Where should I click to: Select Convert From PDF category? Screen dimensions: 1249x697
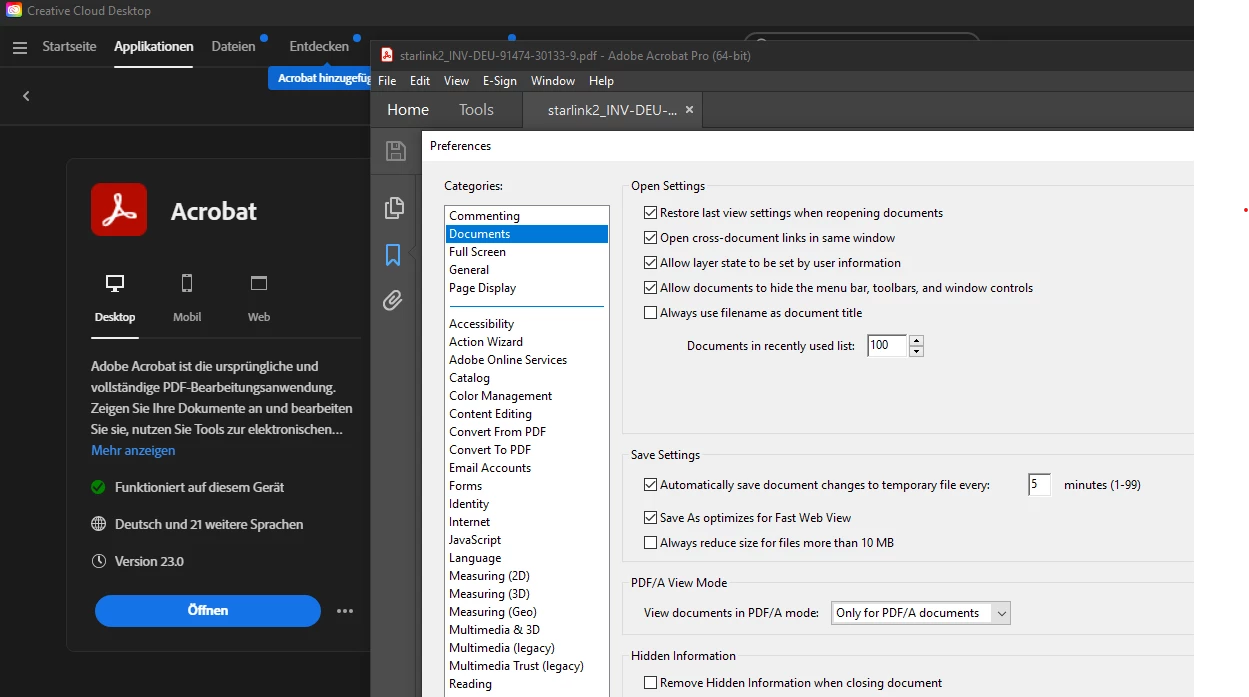coord(527,432)
